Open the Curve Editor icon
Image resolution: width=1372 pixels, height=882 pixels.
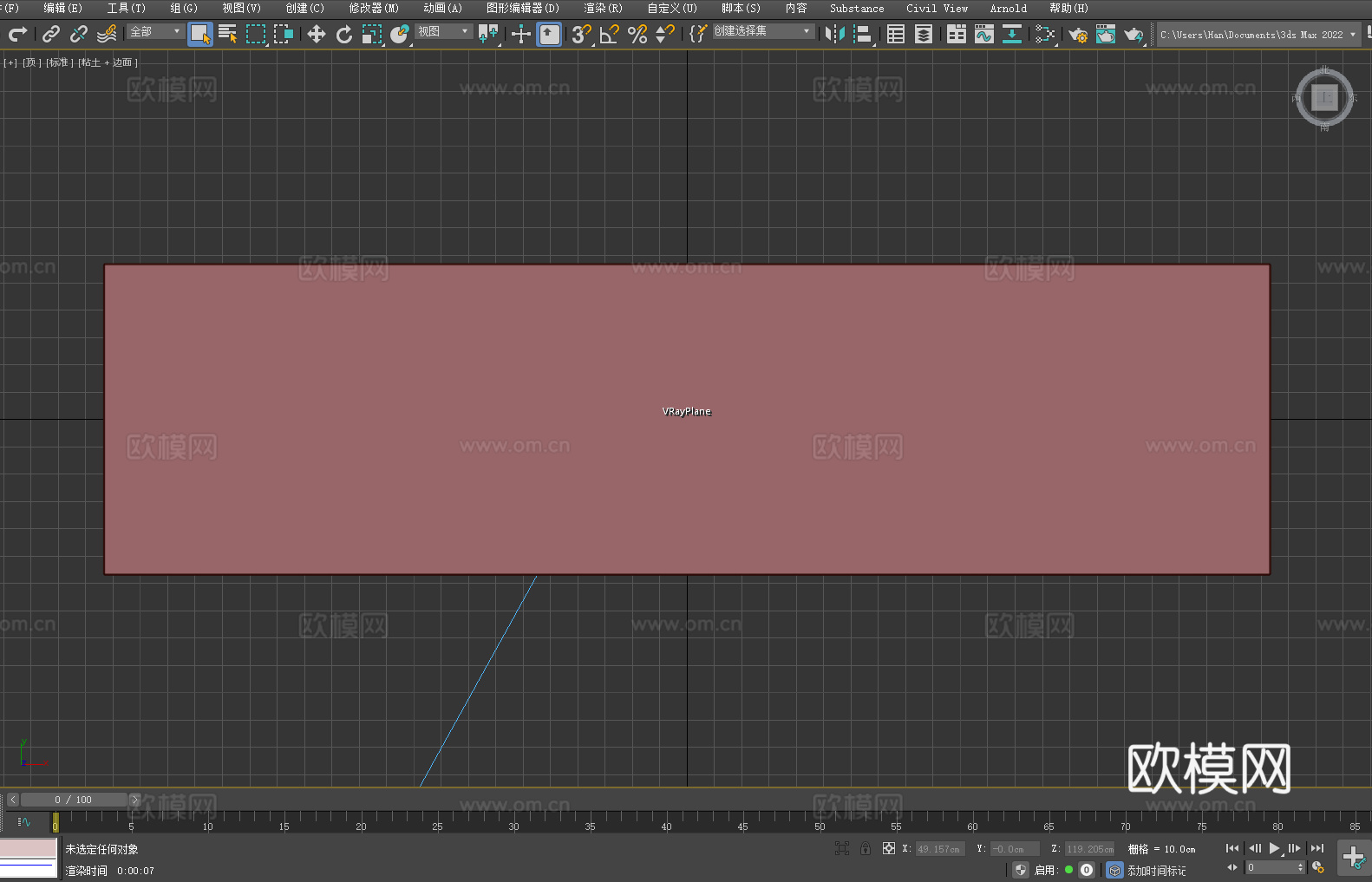point(983,34)
